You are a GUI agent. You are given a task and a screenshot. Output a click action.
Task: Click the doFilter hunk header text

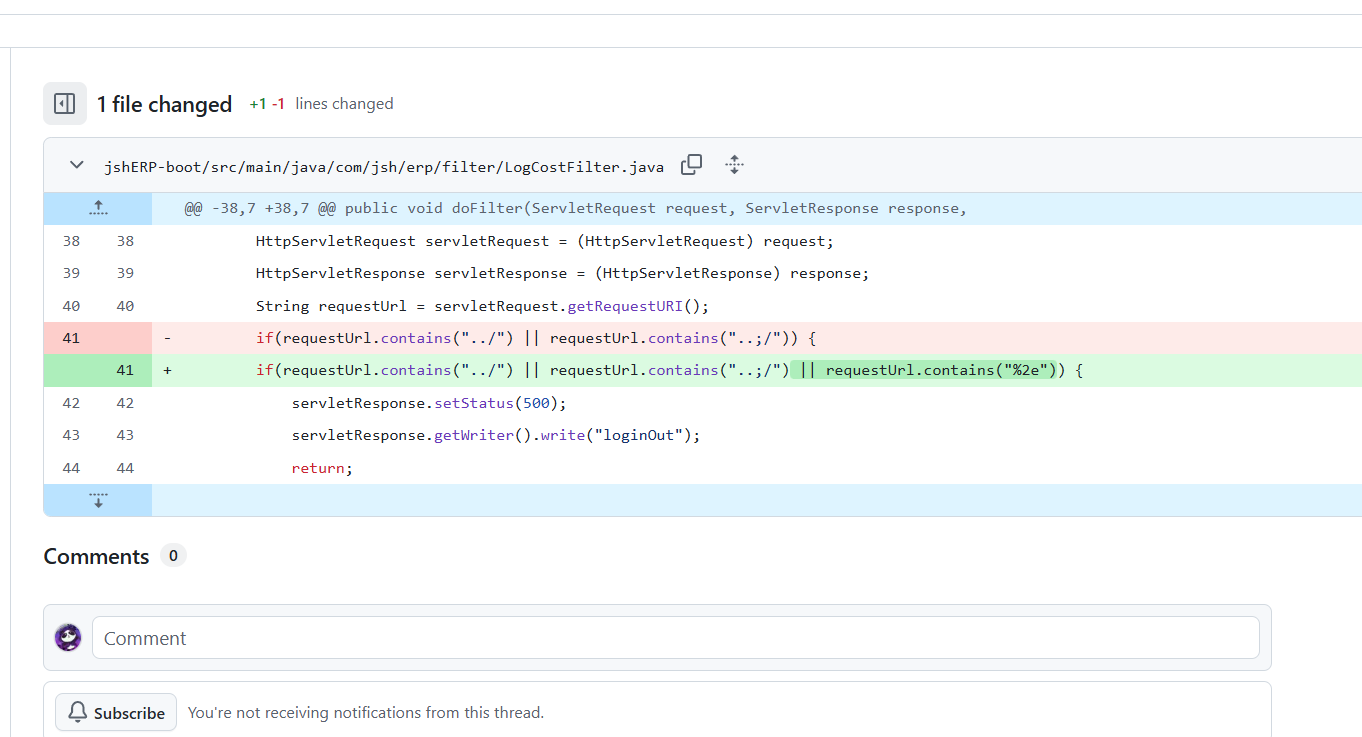575,208
